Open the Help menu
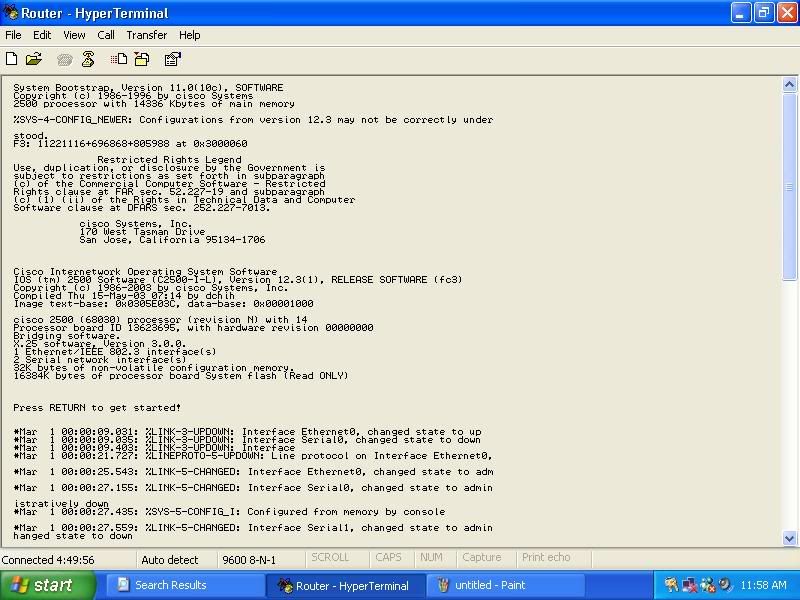The width and height of the screenshot is (800, 600). point(189,35)
